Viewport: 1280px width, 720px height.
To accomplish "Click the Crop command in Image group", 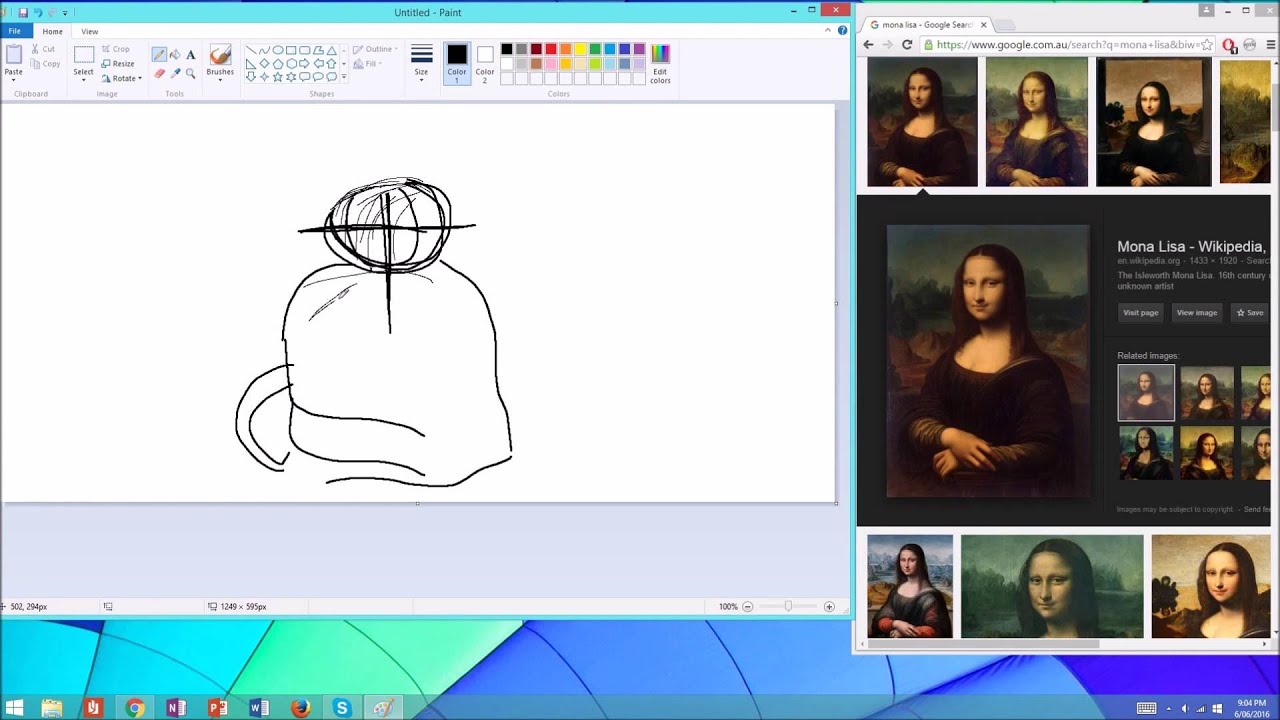I will [x=115, y=49].
